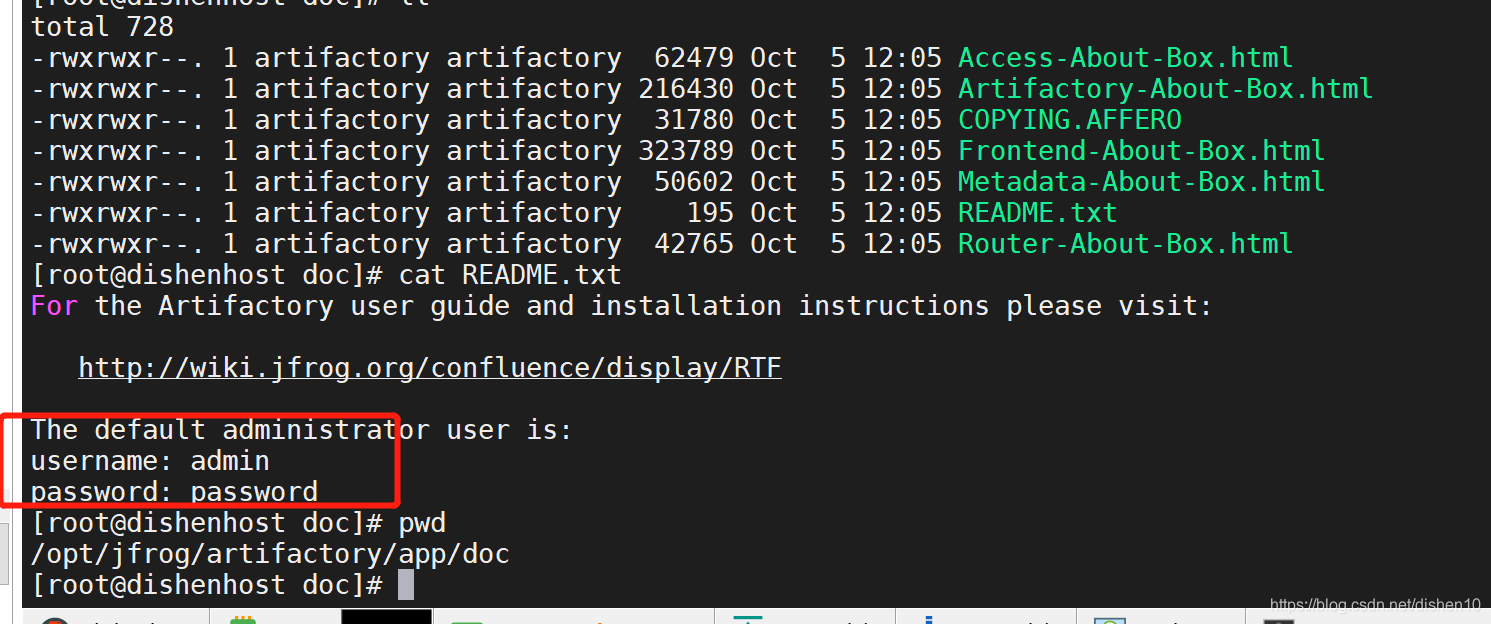Click the magenta 'For' word in README output
The height and width of the screenshot is (624, 1491).
54,306
